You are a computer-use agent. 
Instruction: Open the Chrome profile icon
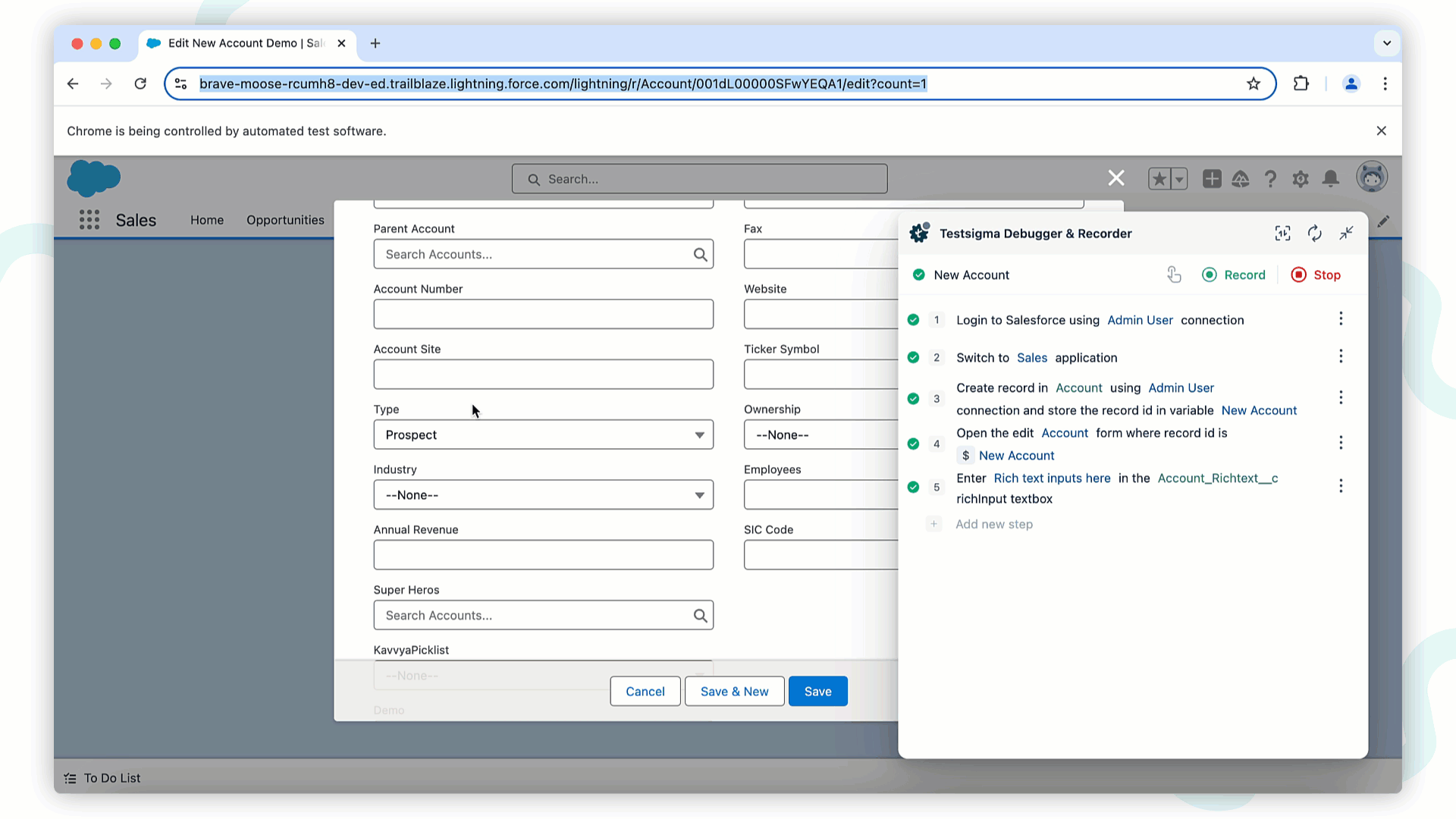click(x=1351, y=83)
